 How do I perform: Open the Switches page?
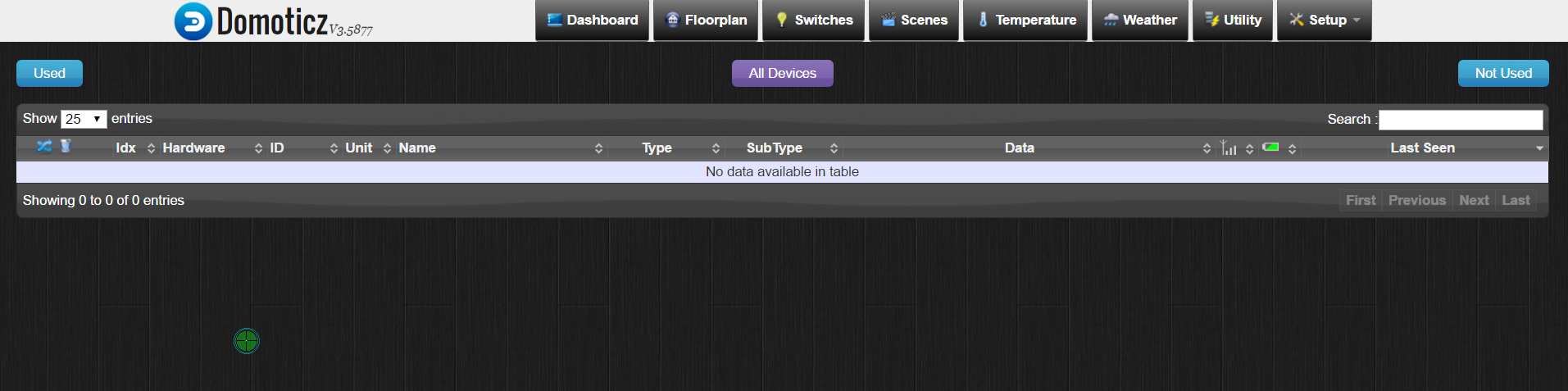coord(814,20)
